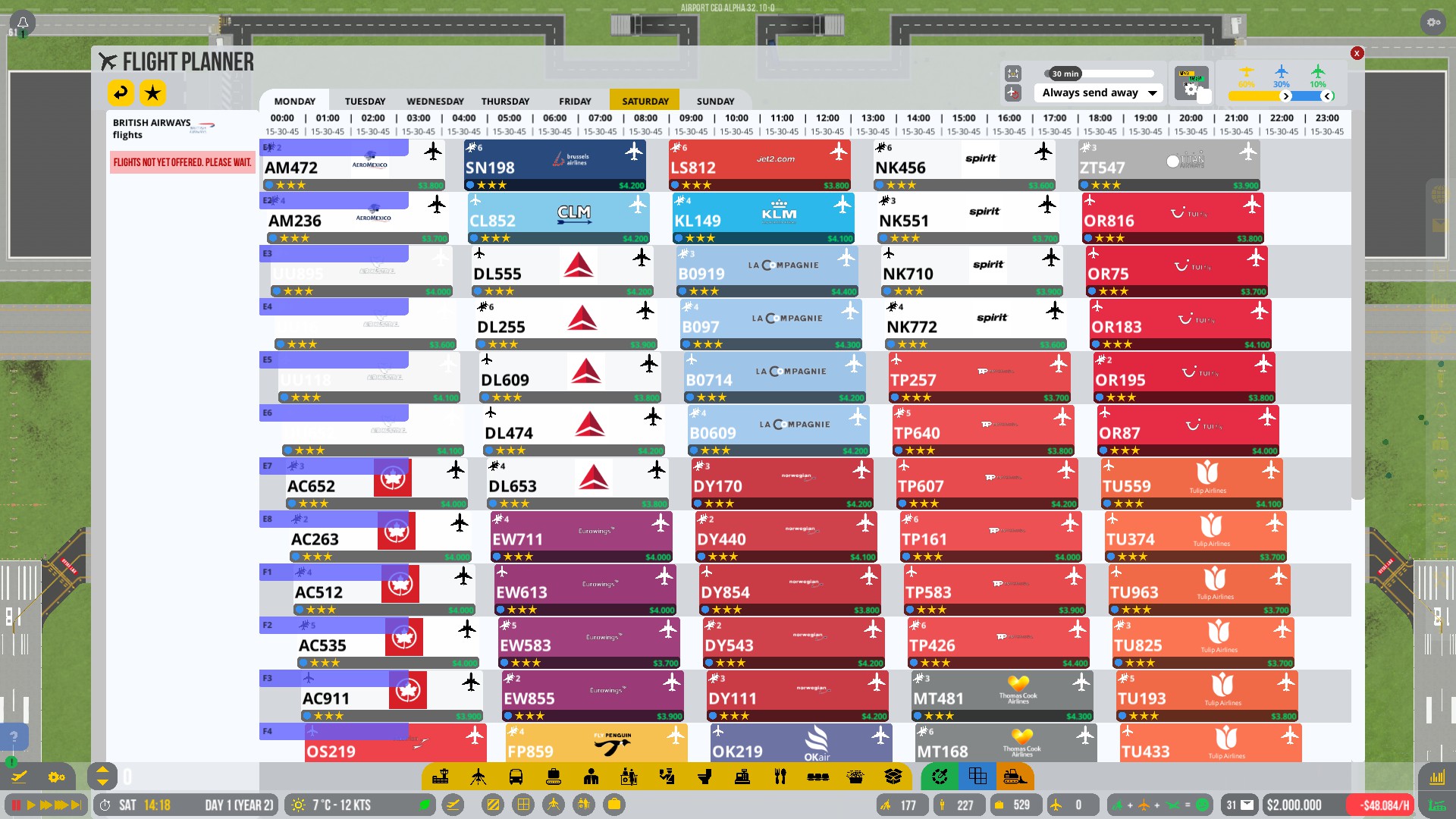Toggle the passengers overlay button
The width and height of the screenshot is (1456, 819).
(x=584, y=805)
